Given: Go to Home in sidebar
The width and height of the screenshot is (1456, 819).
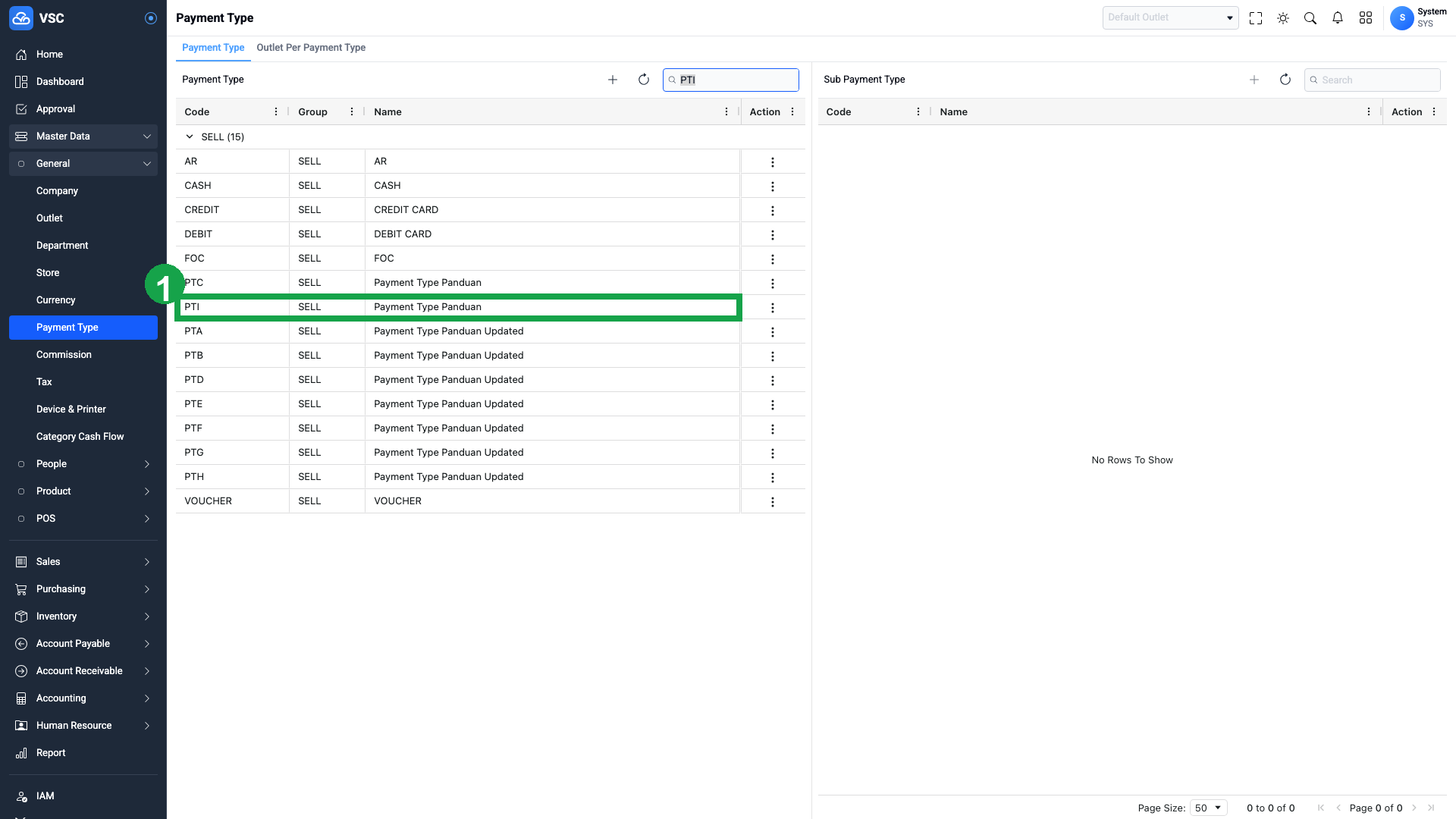Looking at the screenshot, I should [83, 55].
